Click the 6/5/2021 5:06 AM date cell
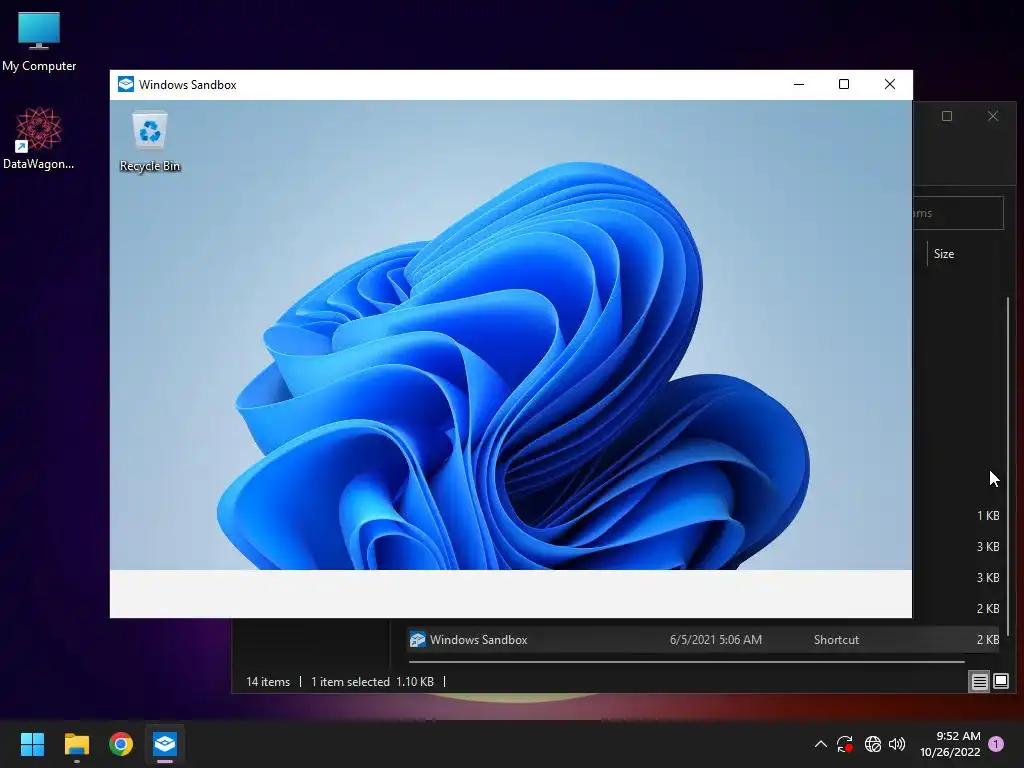This screenshot has height=768, width=1024. click(716, 640)
